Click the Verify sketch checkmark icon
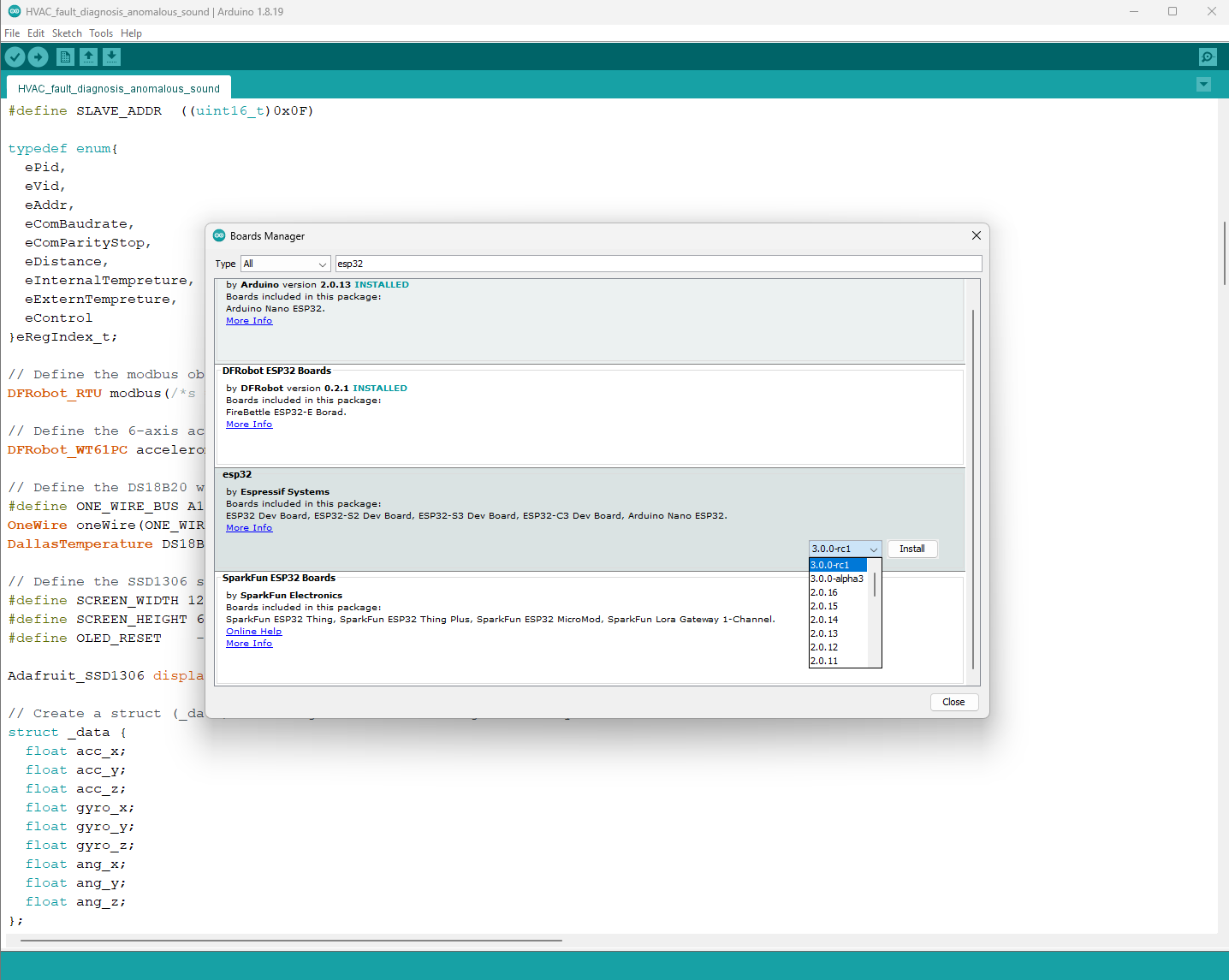The image size is (1229, 980). [15, 56]
